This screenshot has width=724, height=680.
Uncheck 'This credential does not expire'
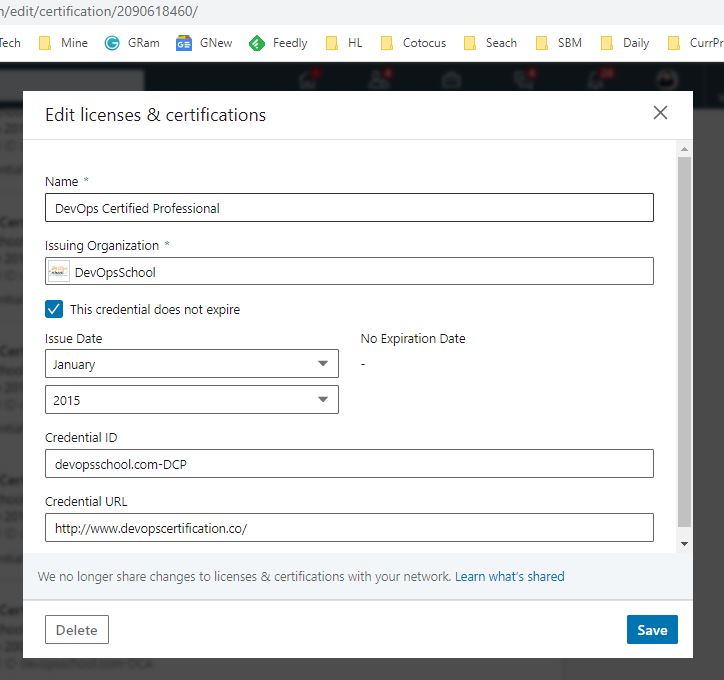tap(54, 309)
